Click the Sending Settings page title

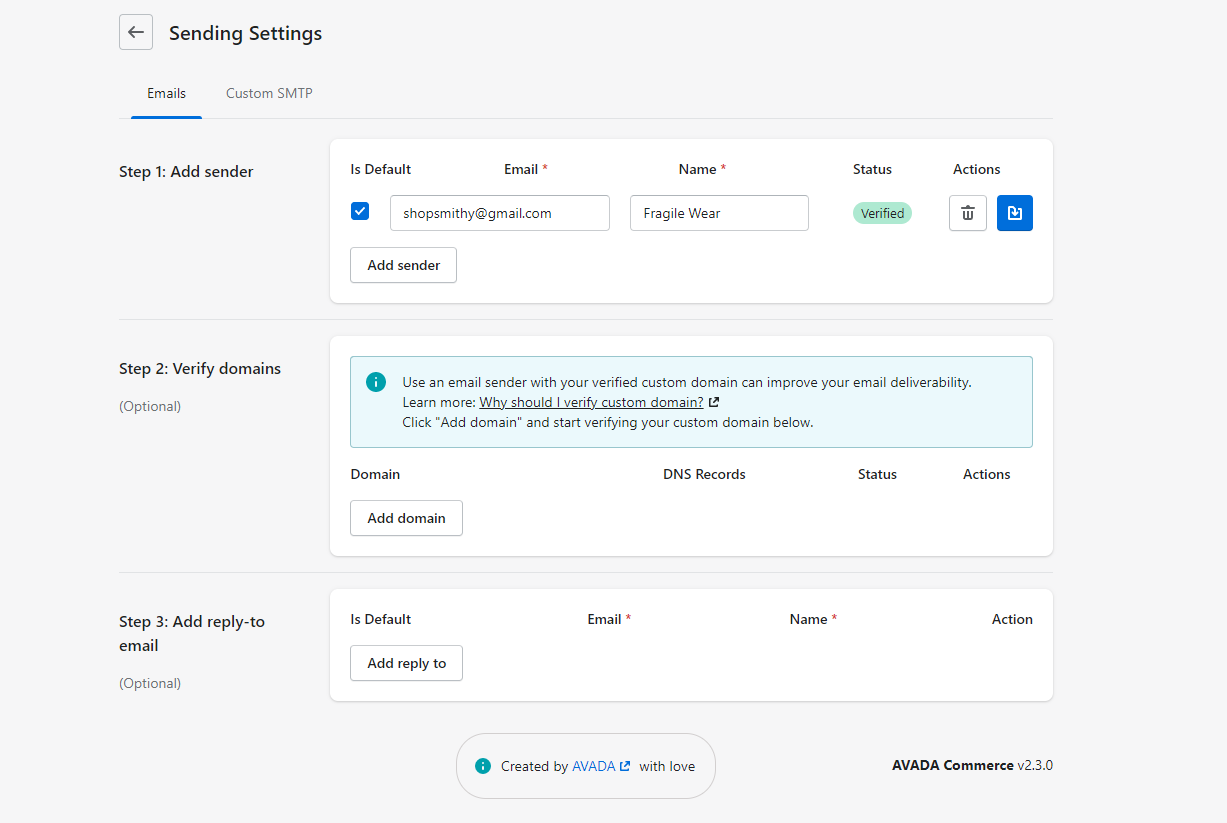(x=245, y=33)
